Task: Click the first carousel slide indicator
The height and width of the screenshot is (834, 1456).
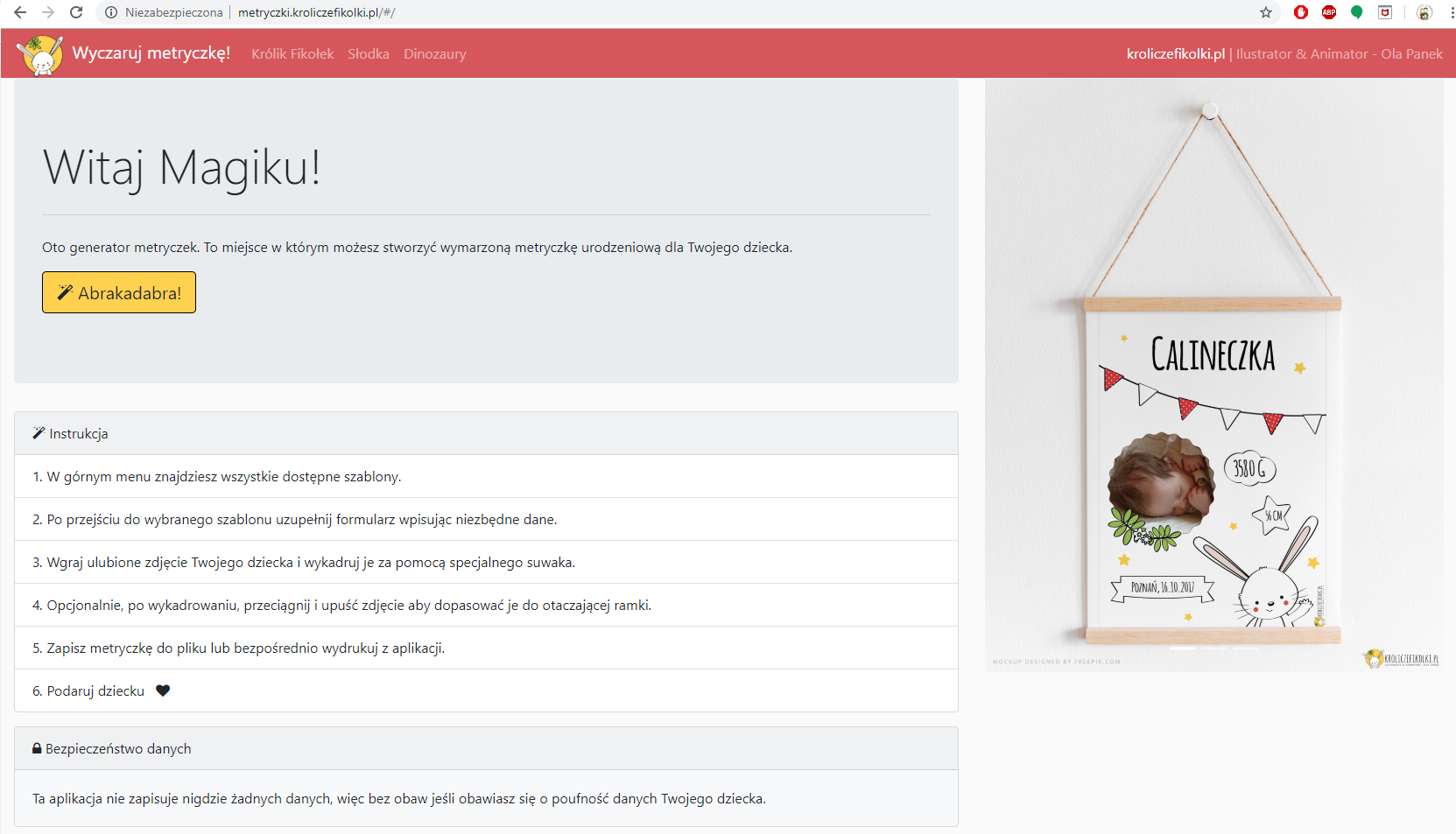Action: (1182, 648)
